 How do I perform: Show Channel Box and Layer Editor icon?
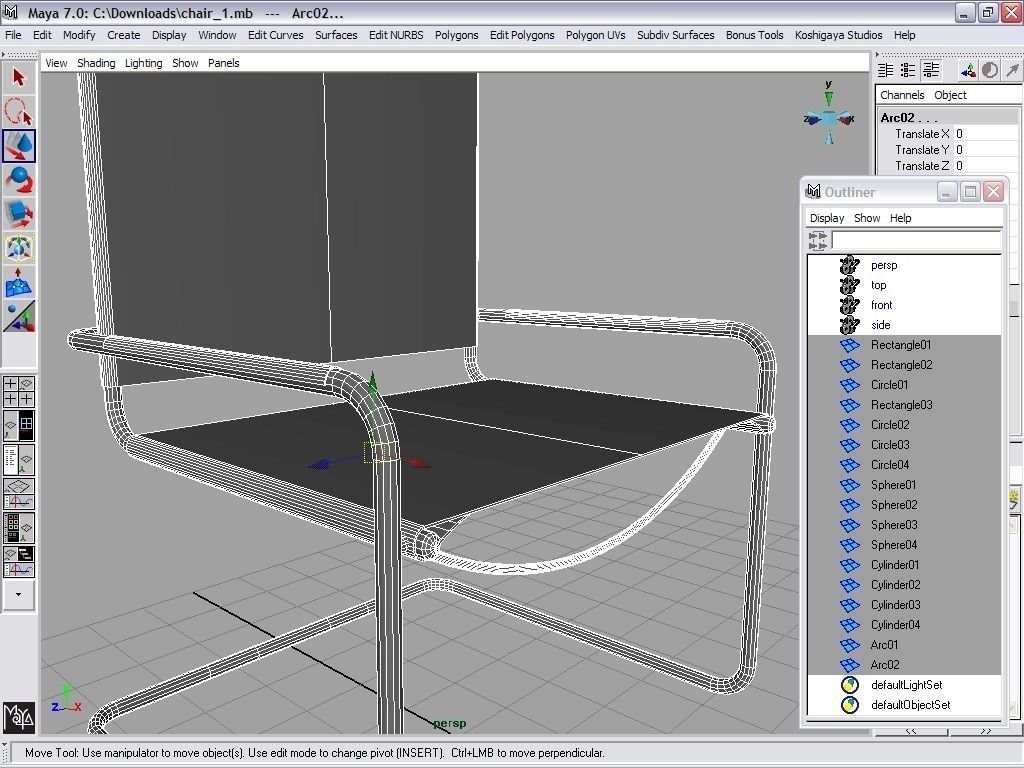tap(931, 71)
